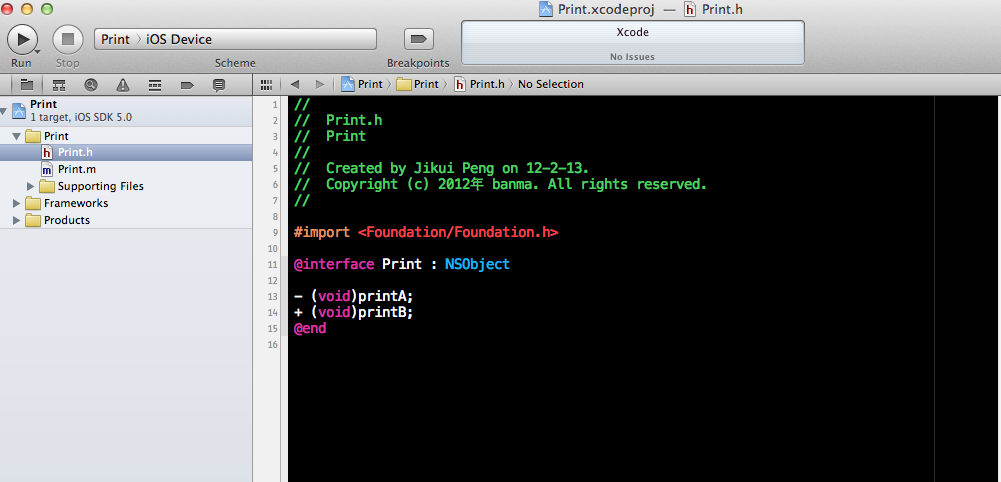Click line number 13 in gutter
Screen dimensions: 1001x482
pyautogui.click(x=273, y=296)
